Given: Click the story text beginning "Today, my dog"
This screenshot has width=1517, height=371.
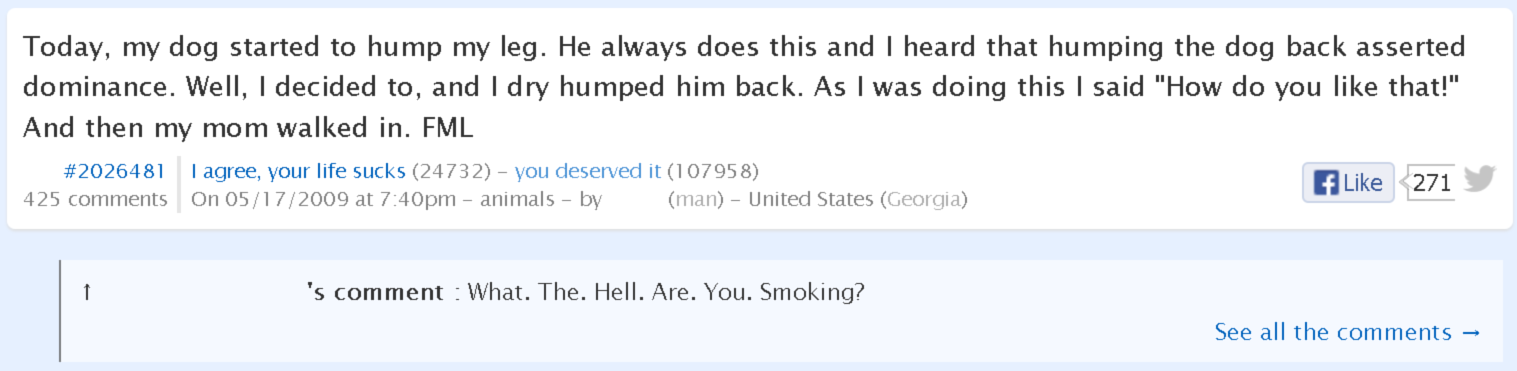Looking at the screenshot, I should [x=743, y=88].
